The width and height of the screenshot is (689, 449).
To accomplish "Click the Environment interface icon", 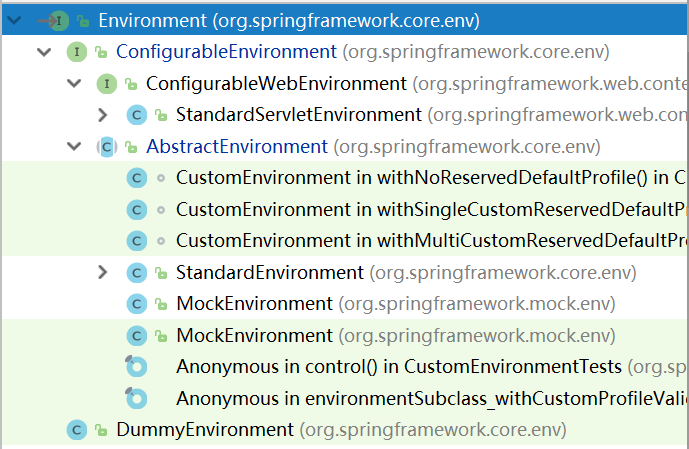I will pos(58,21).
